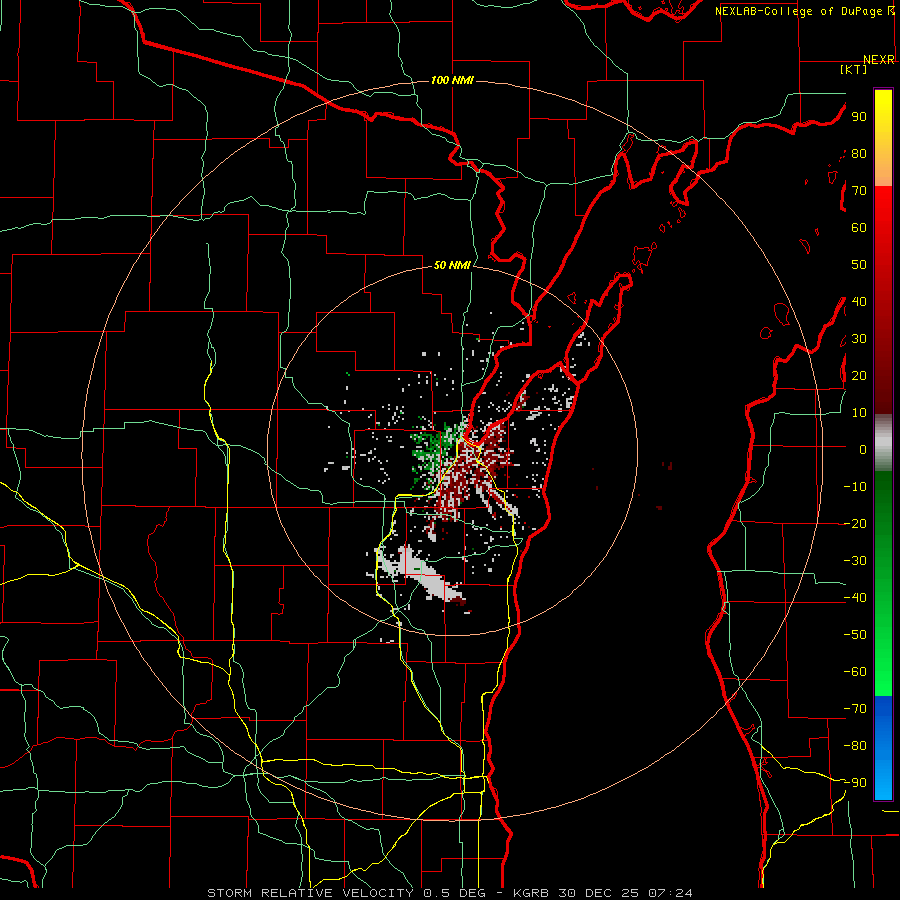Click the 80 knot label on the color scale
Image resolution: width=900 pixels, height=900 pixels.
pyautogui.click(x=859, y=154)
